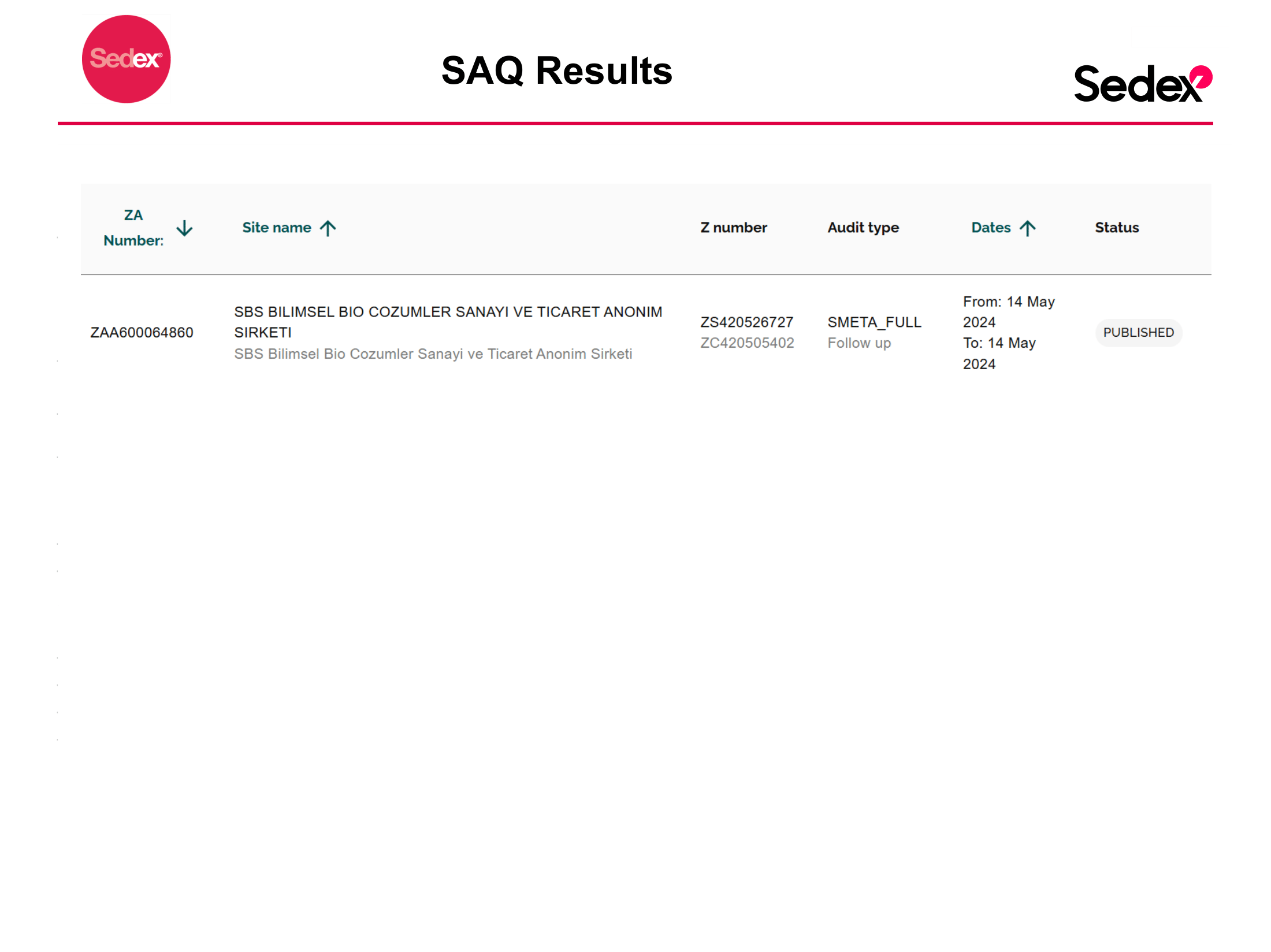Click the SAQ Results page title
1271x952 pixels.
pos(556,70)
